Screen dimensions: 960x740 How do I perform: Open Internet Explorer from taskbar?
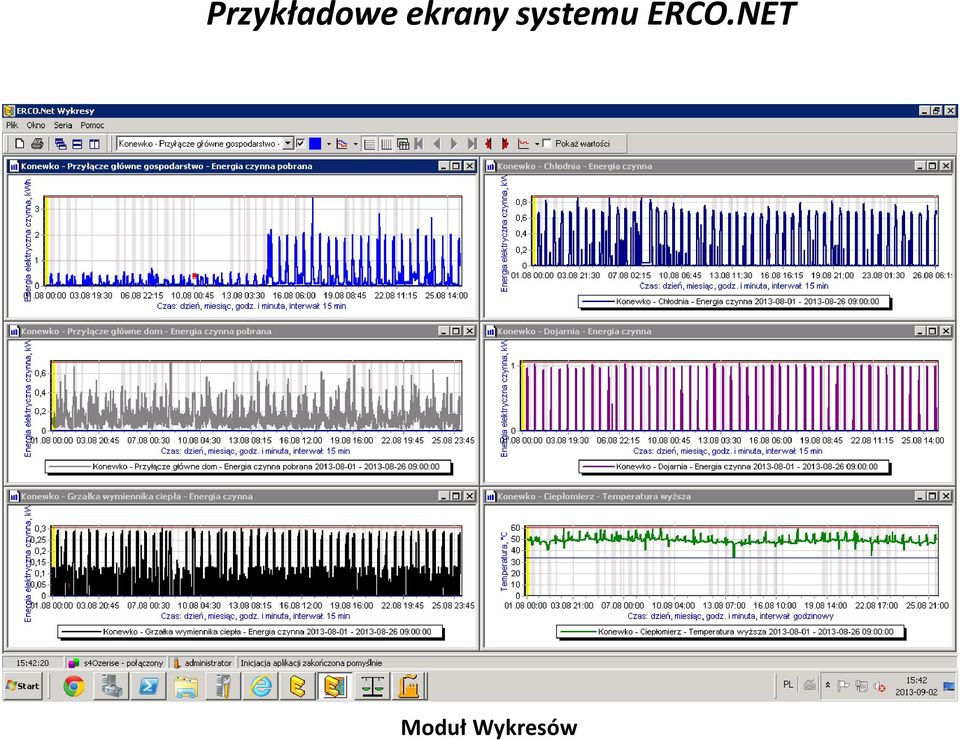click(x=261, y=686)
